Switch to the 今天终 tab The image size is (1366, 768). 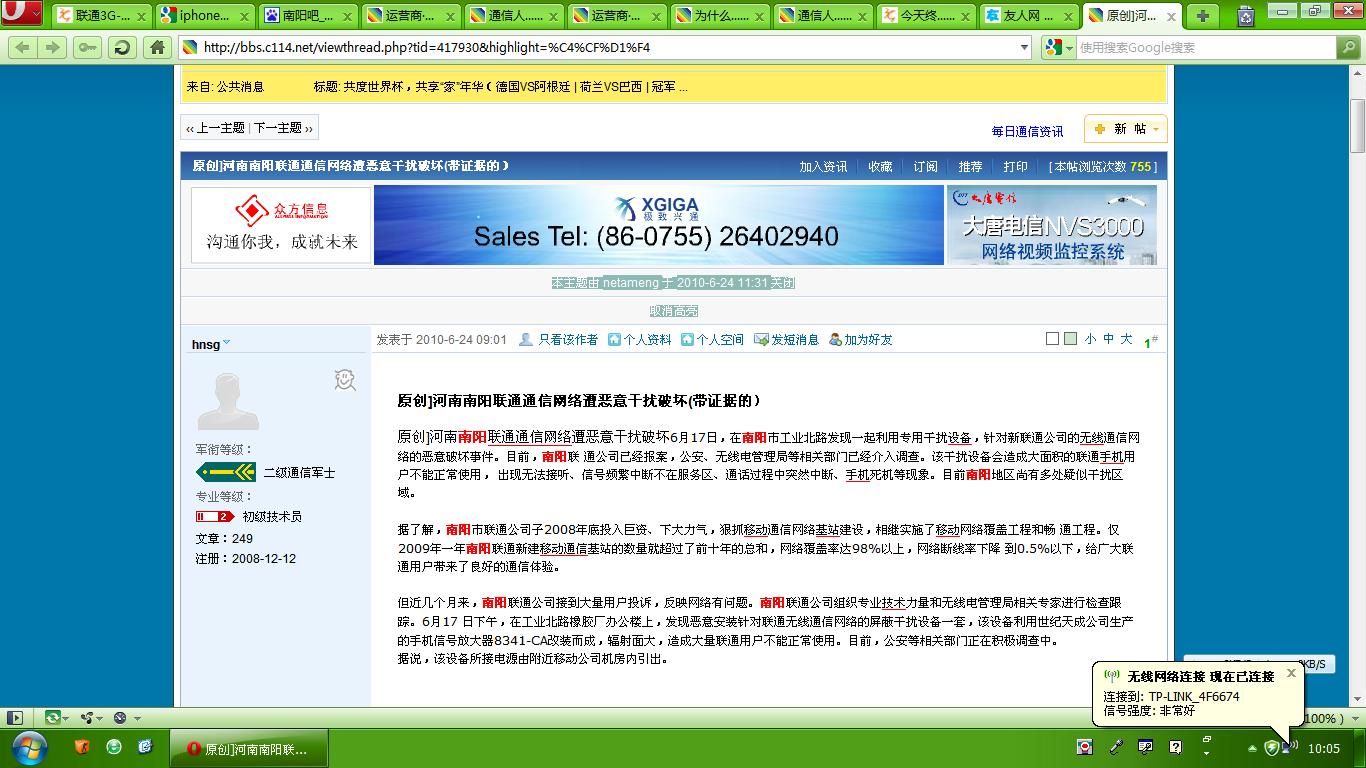tap(926, 16)
